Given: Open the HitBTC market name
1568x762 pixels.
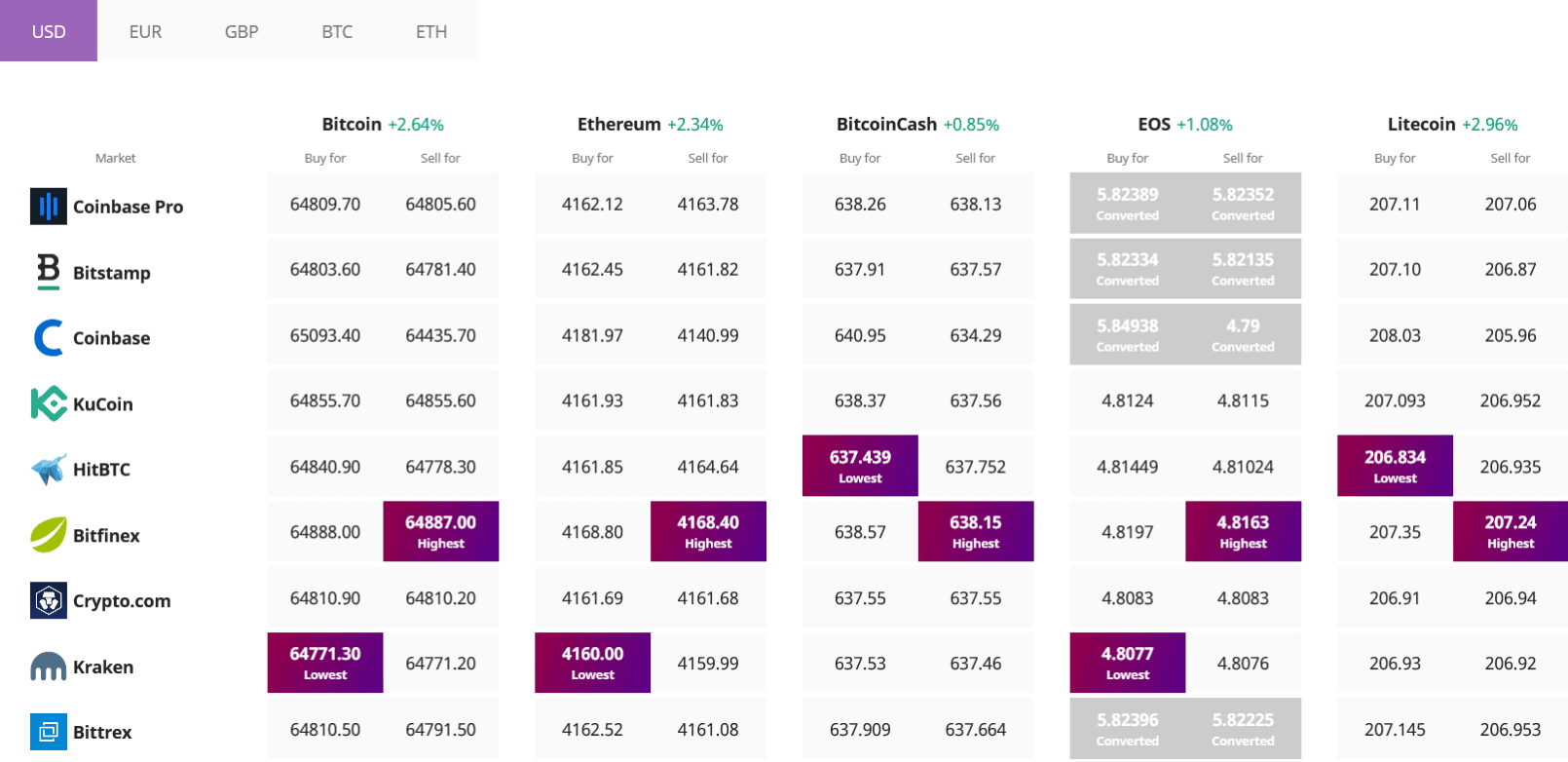Looking at the screenshot, I should click(x=101, y=470).
